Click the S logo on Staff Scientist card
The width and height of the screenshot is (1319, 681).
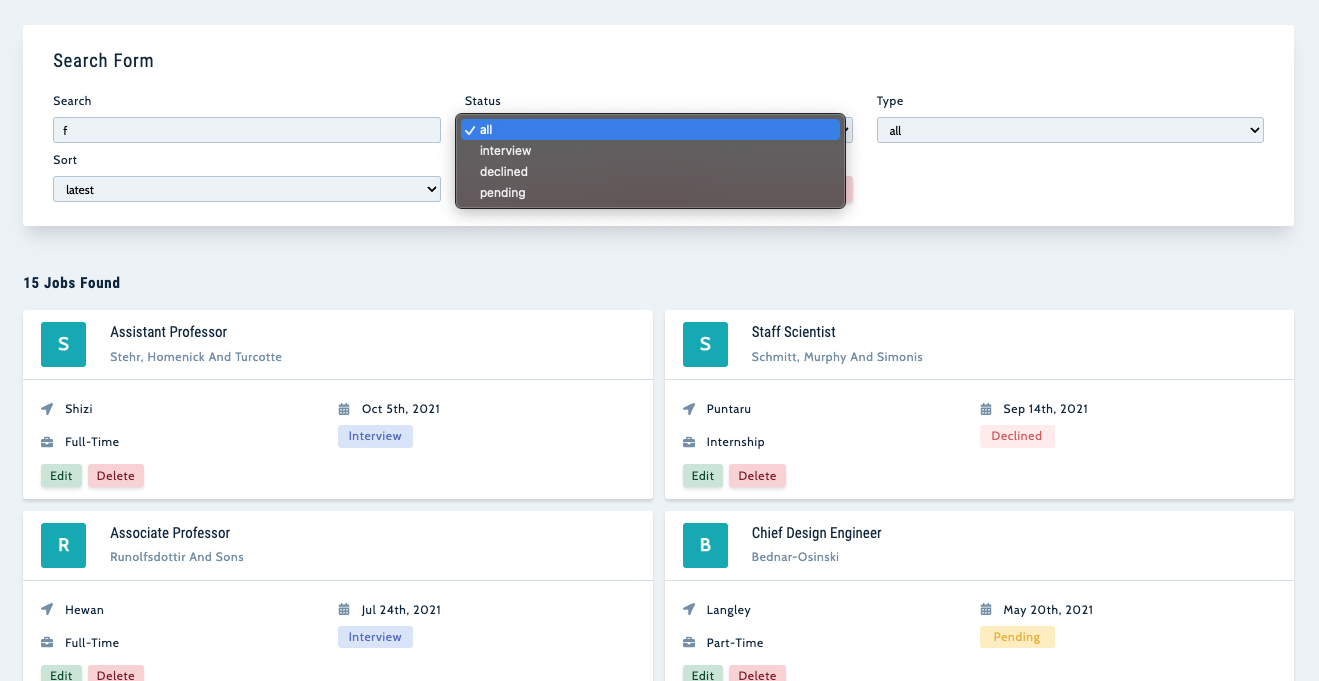705,344
